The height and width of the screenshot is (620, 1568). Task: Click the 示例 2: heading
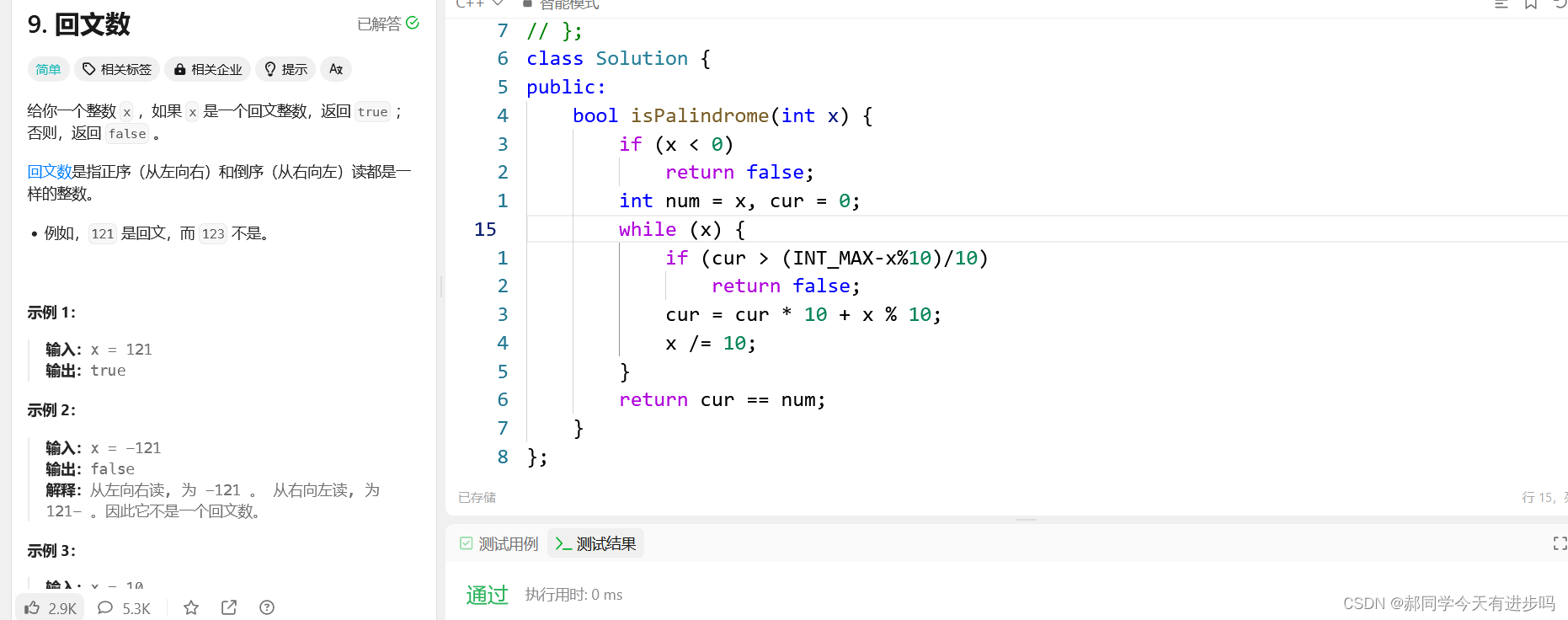pyautogui.click(x=51, y=410)
